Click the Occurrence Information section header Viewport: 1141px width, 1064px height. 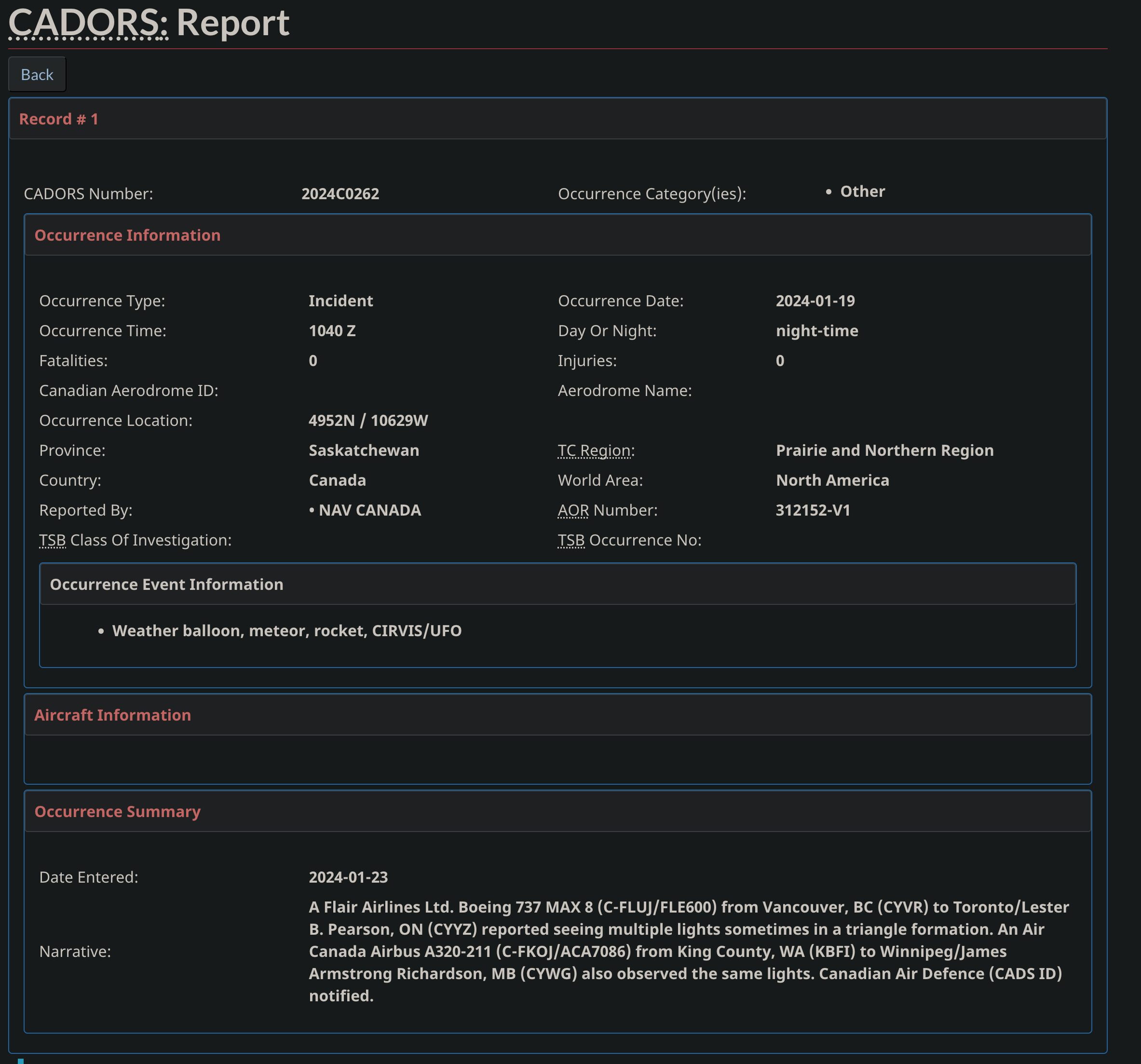[127, 235]
